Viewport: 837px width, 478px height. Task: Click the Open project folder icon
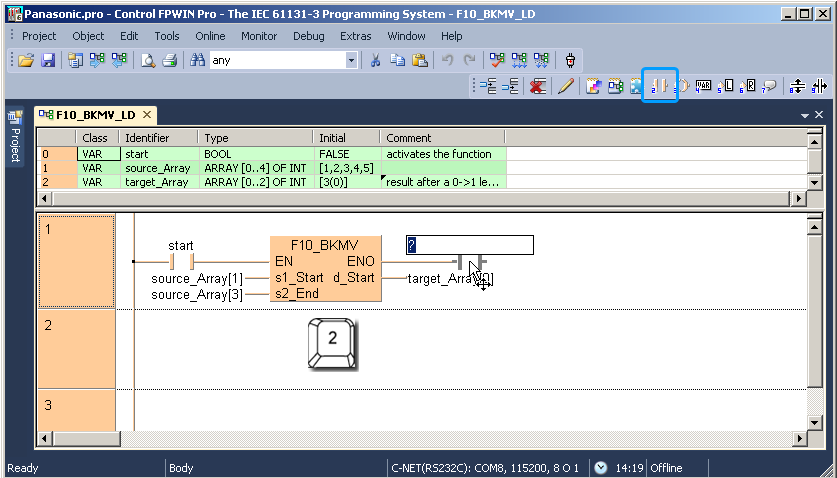pos(26,60)
